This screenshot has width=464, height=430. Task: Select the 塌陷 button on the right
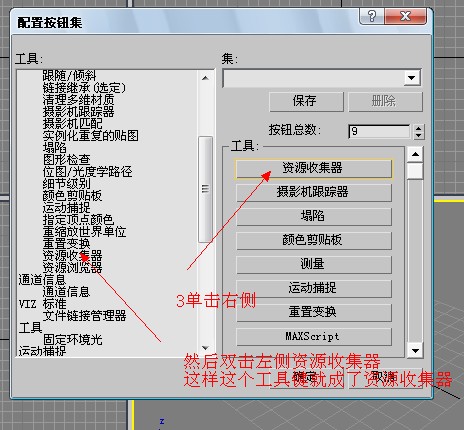pyautogui.click(x=314, y=216)
